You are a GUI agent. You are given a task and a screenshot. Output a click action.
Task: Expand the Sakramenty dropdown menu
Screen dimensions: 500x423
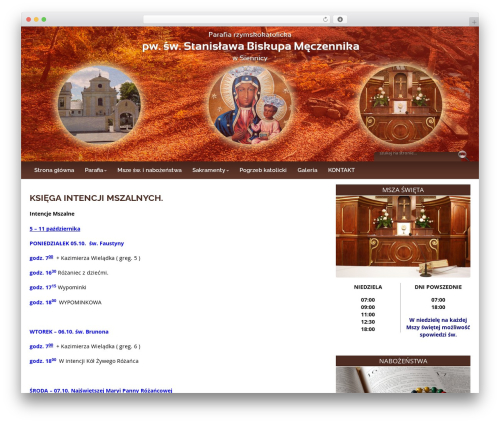[x=210, y=170]
